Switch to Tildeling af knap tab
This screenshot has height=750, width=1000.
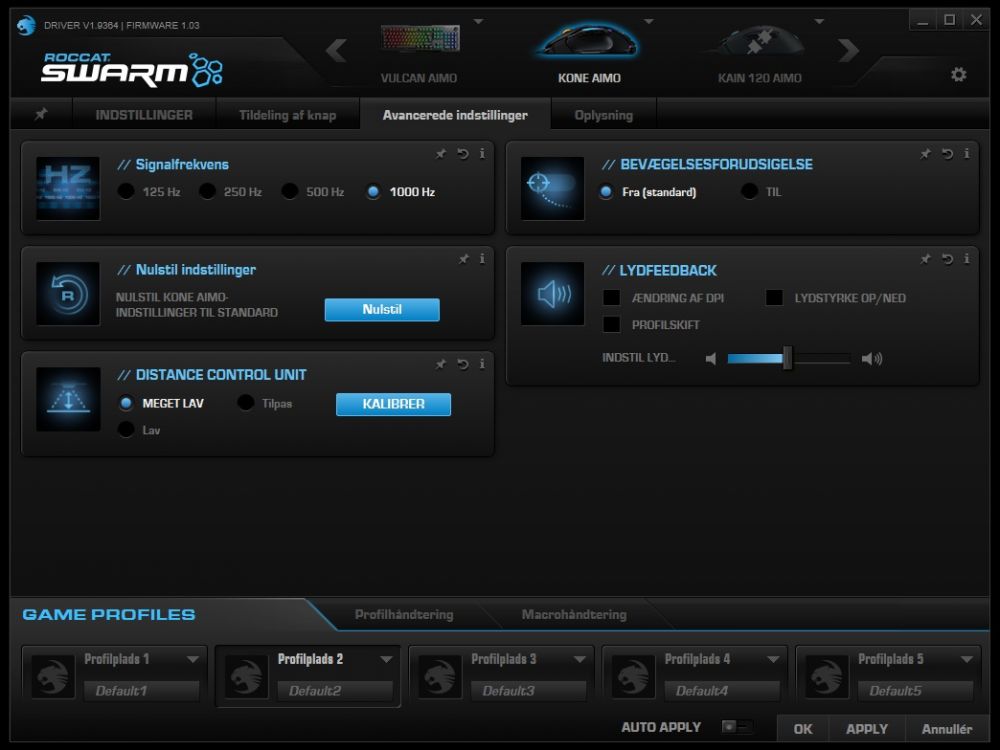[x=288, y=115]
